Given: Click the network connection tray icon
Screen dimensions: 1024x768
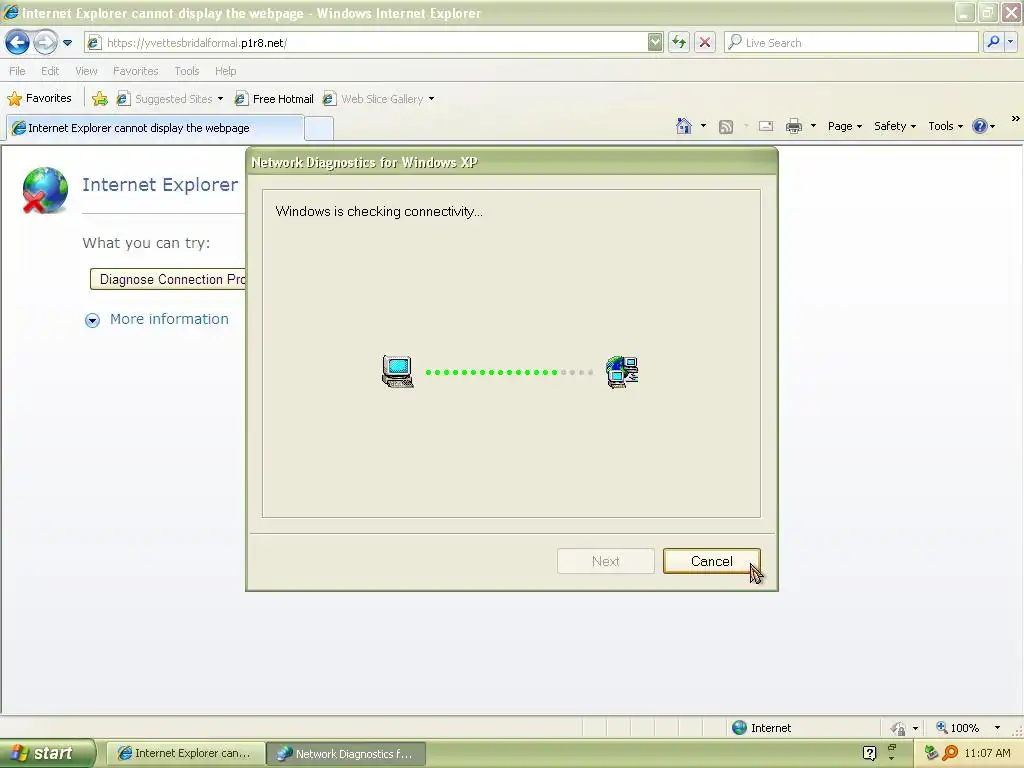Looking at the screenshot, I should point(931,753).
